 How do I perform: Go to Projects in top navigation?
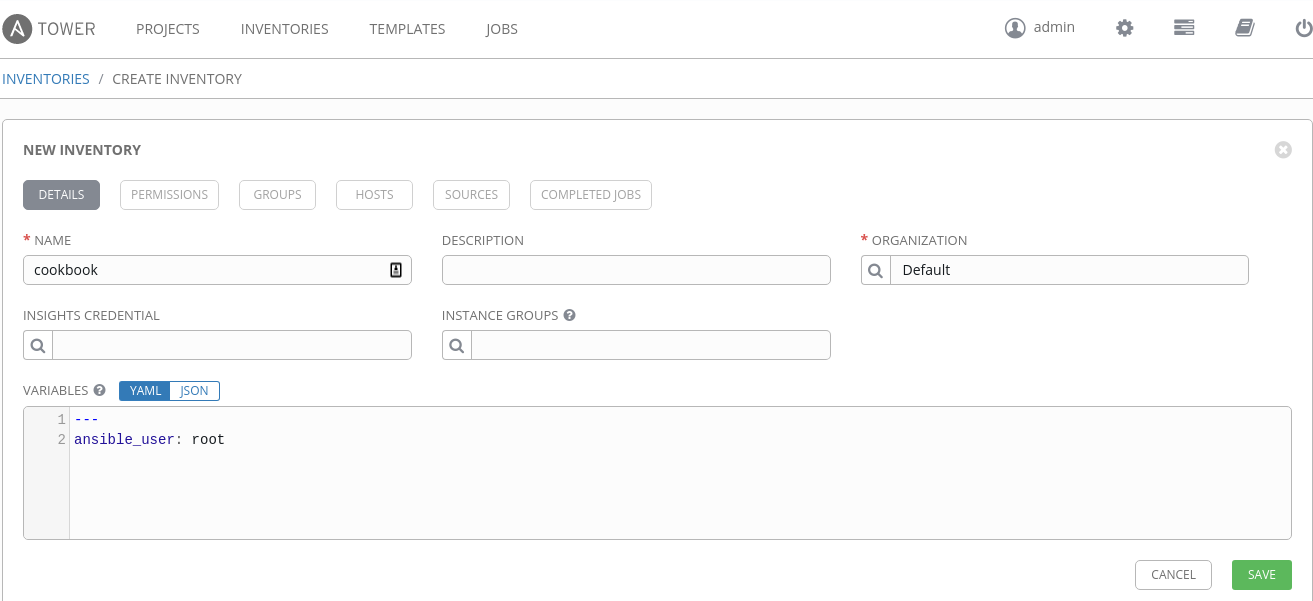[x=168, y=29]
